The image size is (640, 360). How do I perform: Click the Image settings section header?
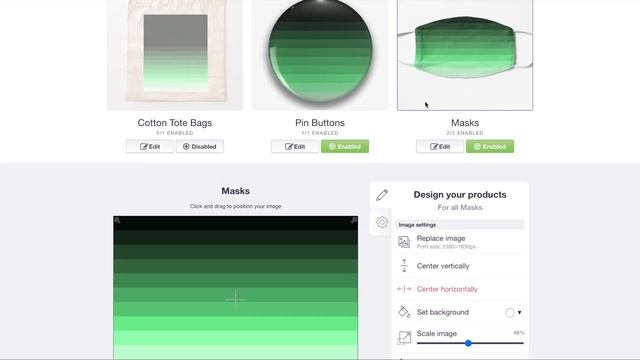[x=460, y=225]
